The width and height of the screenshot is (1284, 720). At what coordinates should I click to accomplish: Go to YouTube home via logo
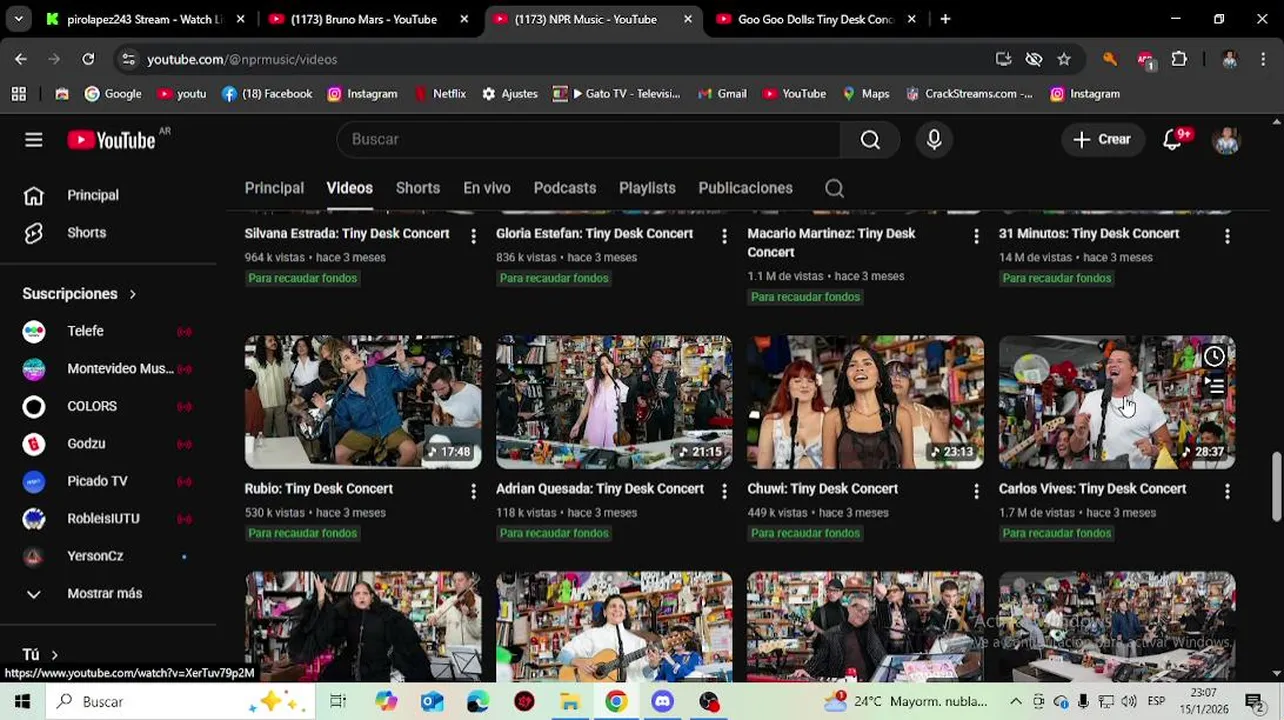click(x=111, y=140)
